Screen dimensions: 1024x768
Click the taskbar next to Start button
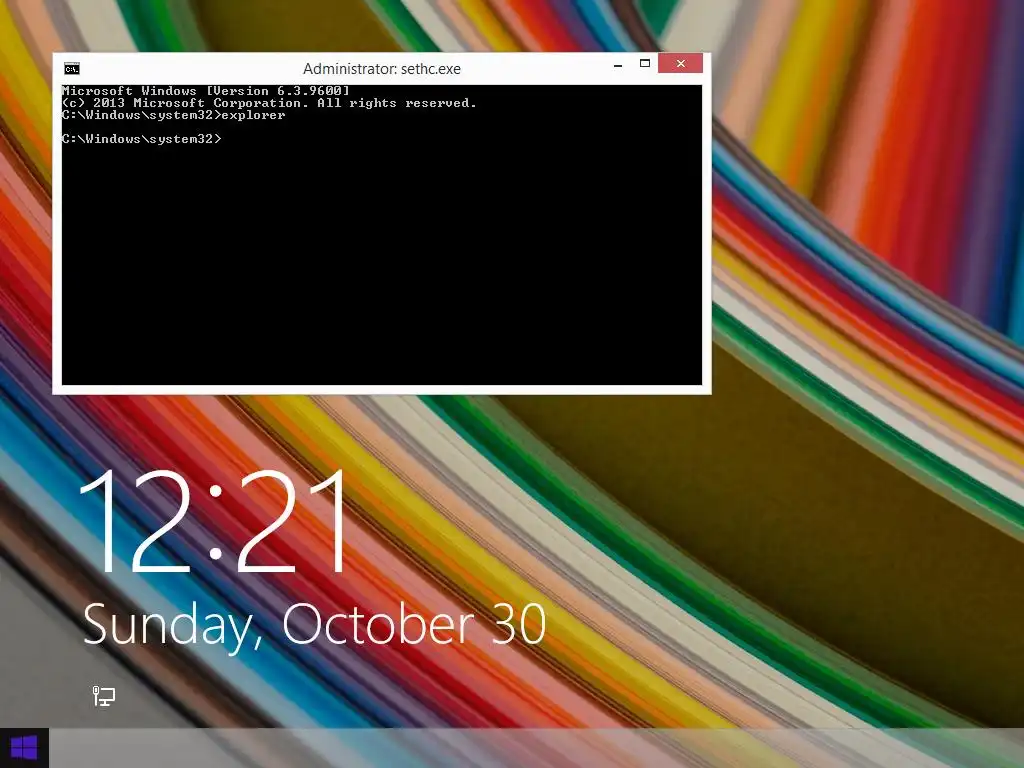tap(536, 748)
